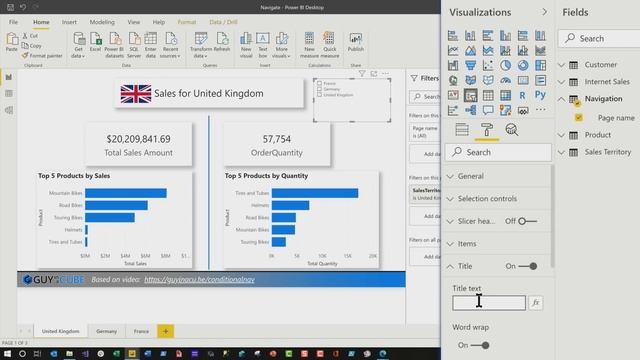Expand the Customer table

[562, 65]
